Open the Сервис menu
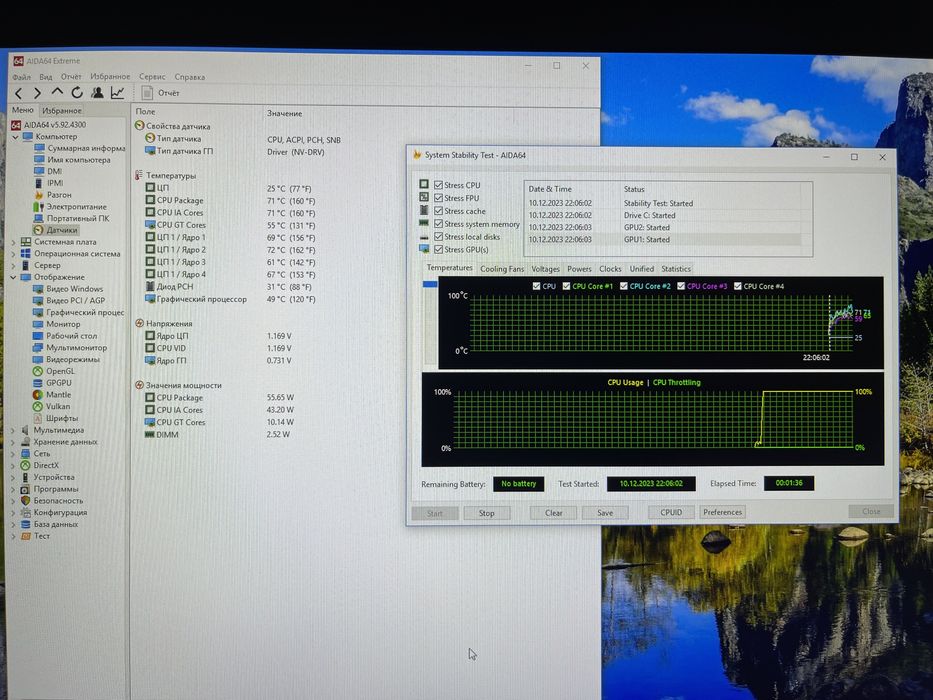The height and width of the screenshot is (700, 933). pyautogui.click(x=152, y=77)
